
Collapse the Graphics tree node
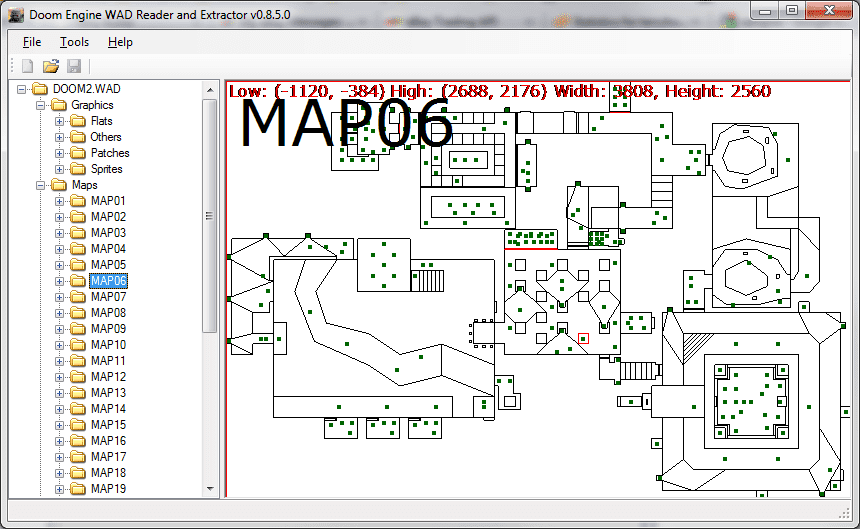(x=41, y=105)
